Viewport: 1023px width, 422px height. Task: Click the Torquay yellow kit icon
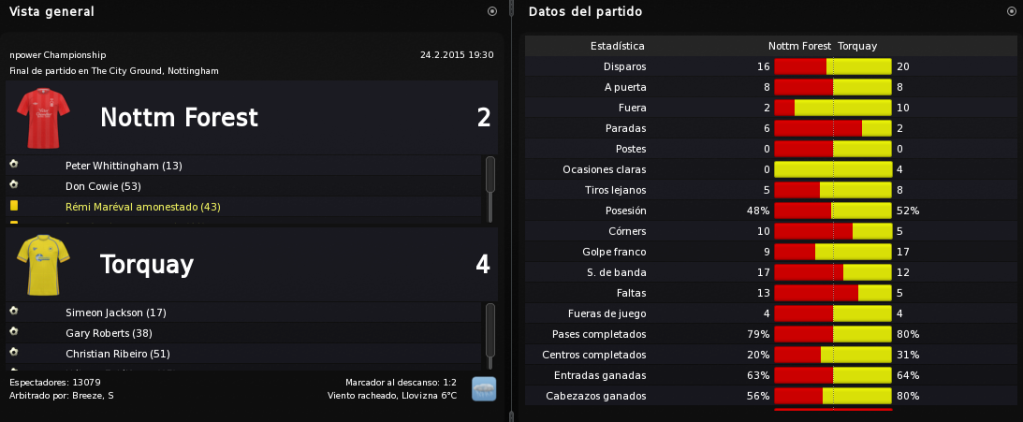43,265
